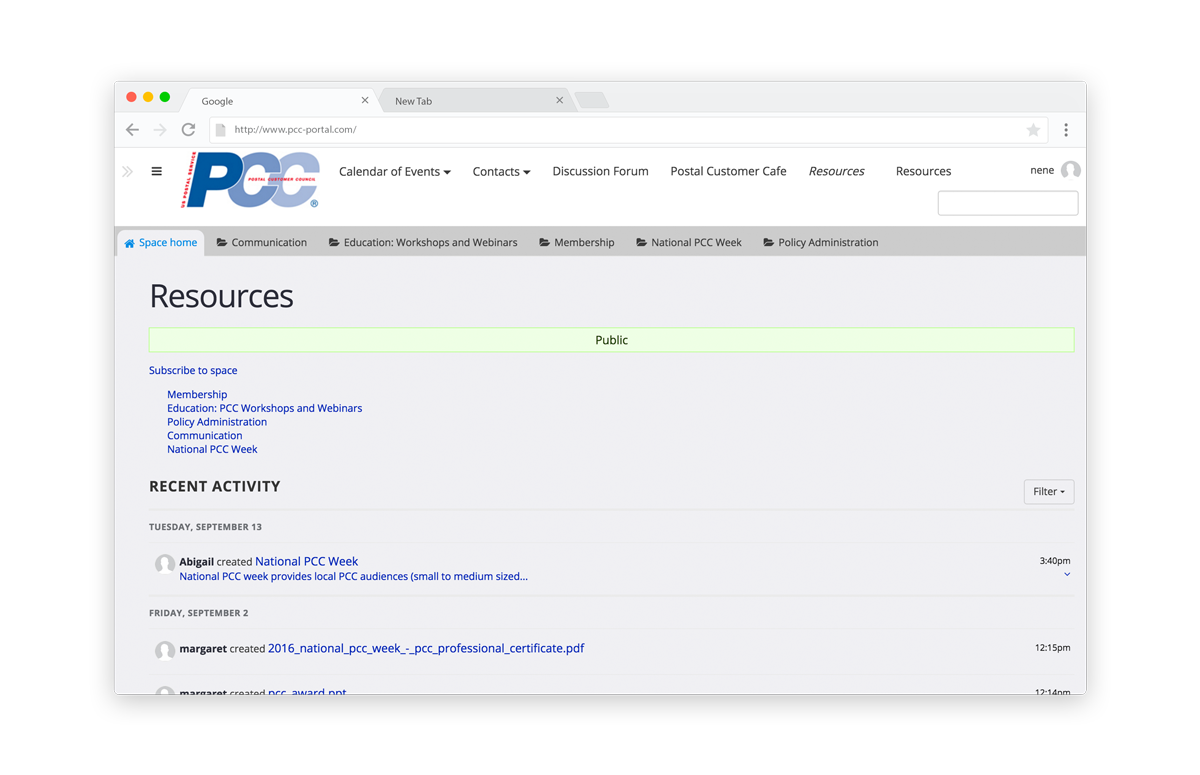Expand the Calendar of Events dropdown
The height and width of the screenshot is (775, 1200).
click(x=395, y=172)
